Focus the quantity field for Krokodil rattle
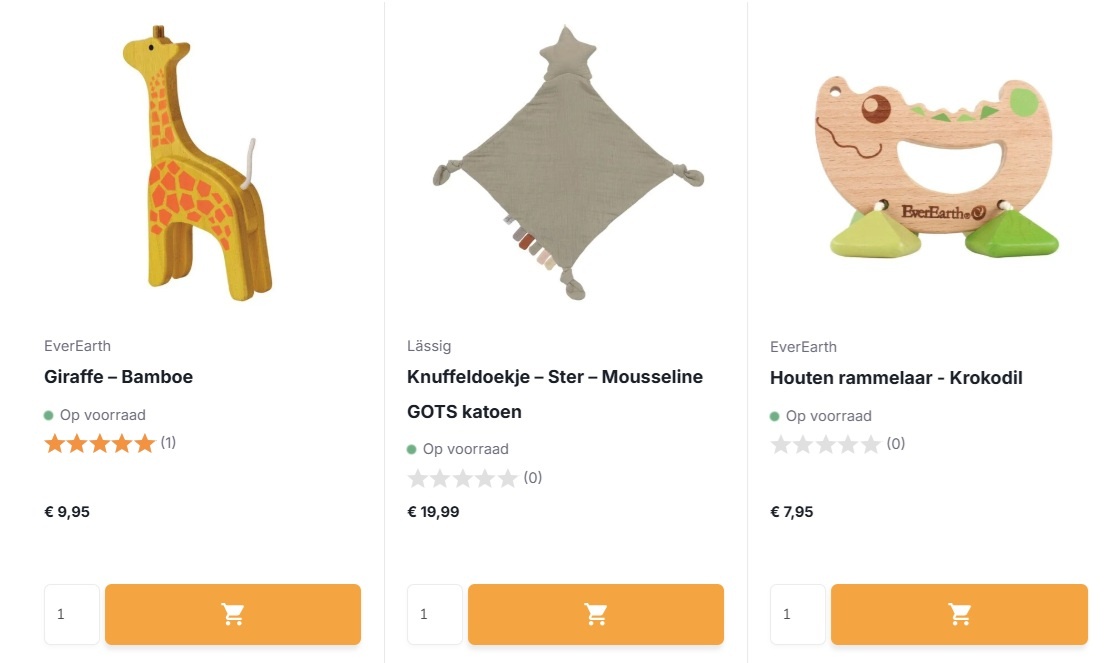Viewport: 1109px width, 663px height. pos(798,614)
